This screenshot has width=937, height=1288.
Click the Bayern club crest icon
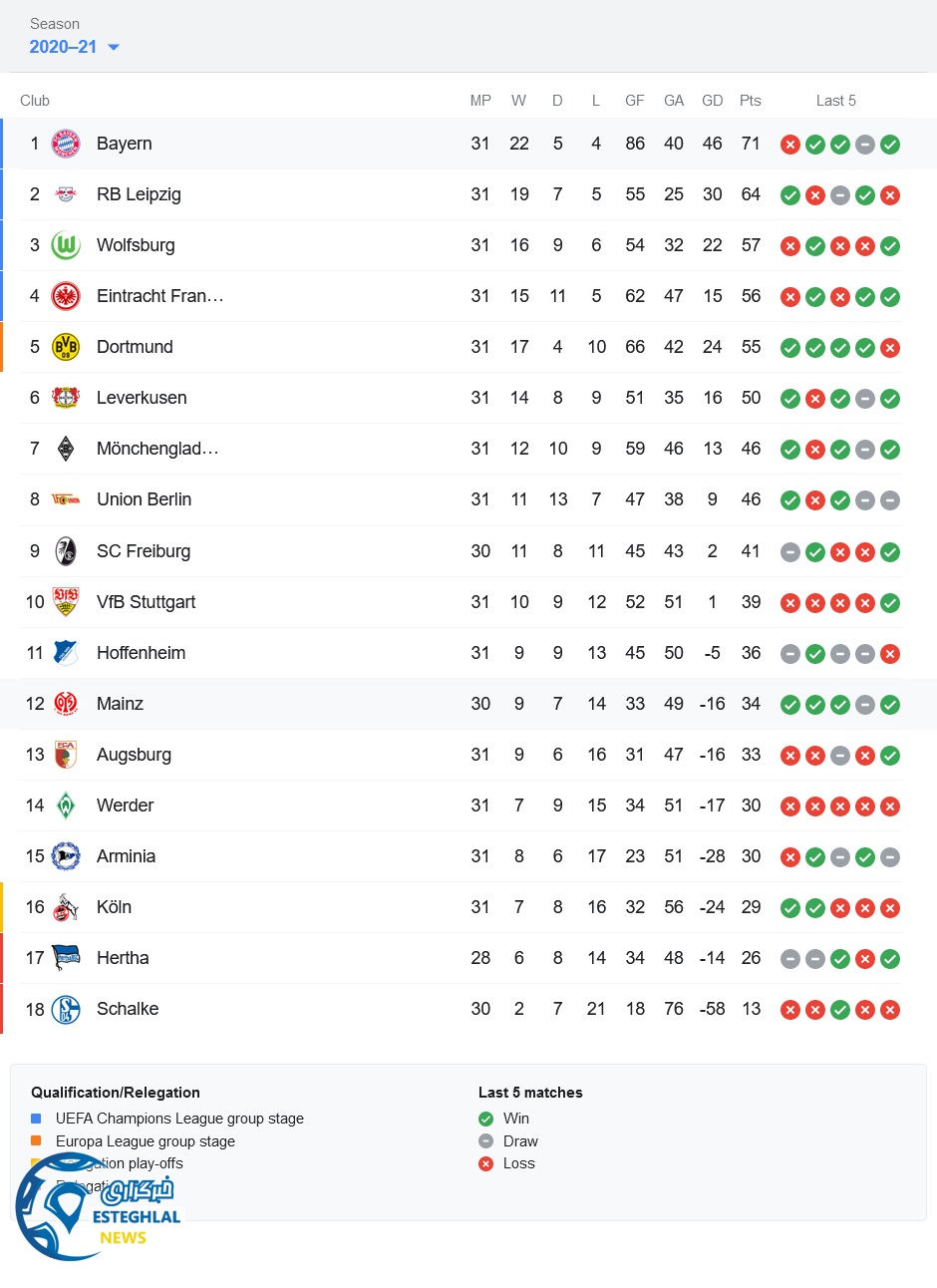coord(66,144)
